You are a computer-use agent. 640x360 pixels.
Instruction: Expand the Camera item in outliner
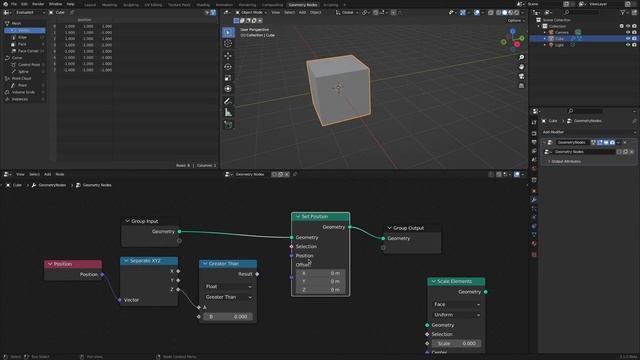[544, 32]
